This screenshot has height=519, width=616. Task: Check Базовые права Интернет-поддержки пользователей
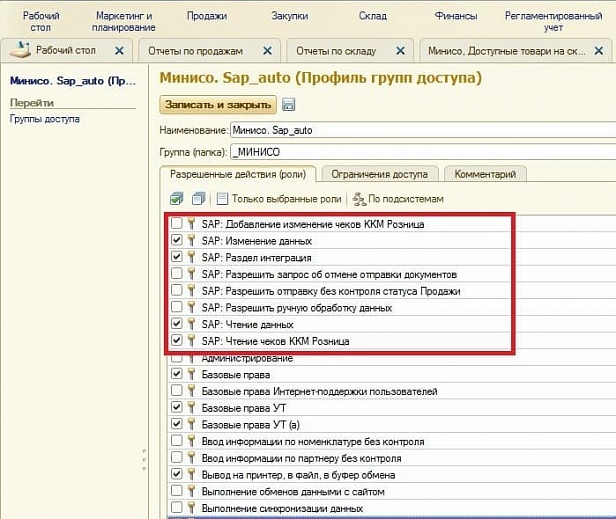pyautogui.click(x=177, y=391)
